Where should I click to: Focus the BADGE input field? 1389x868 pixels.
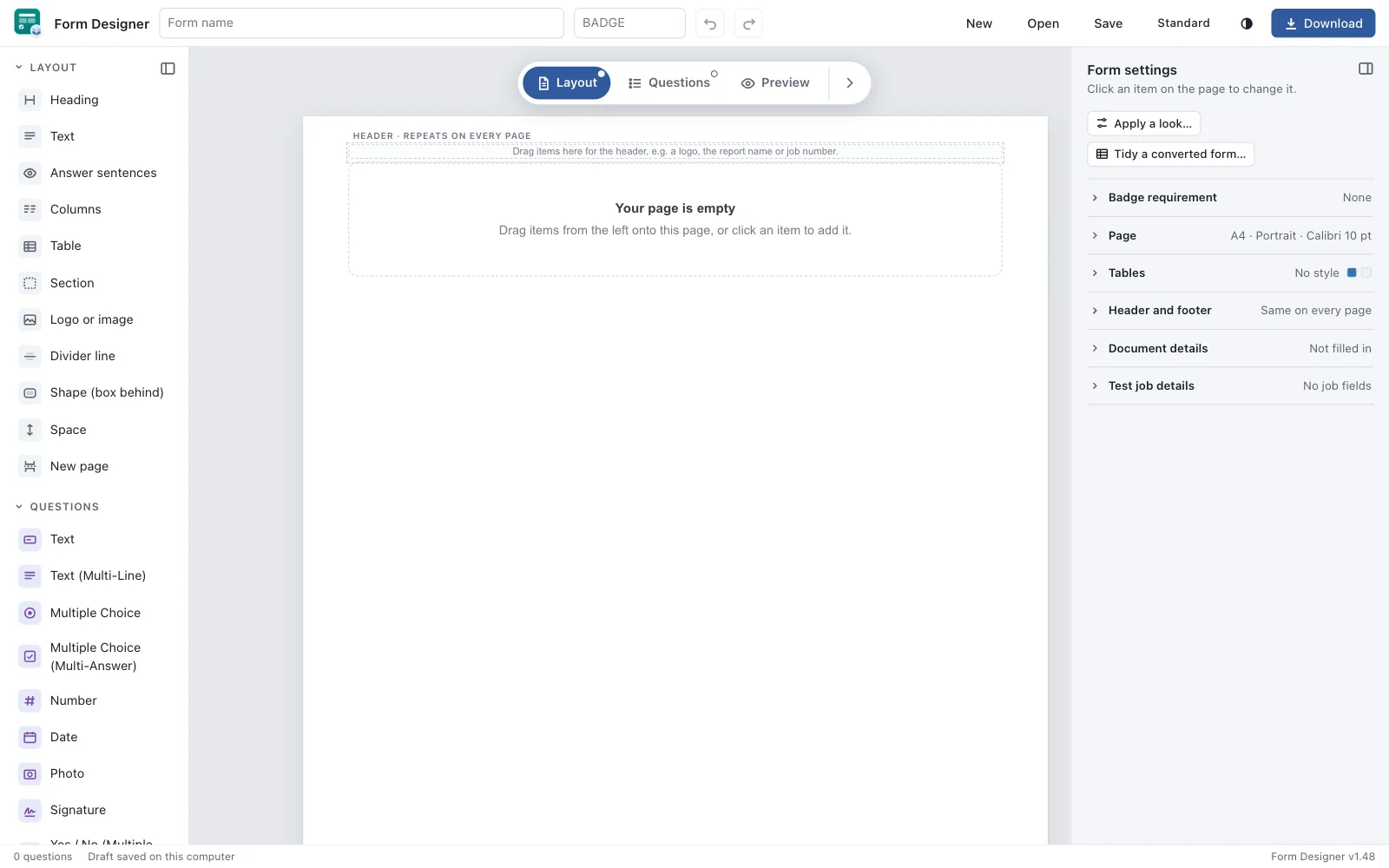tap(629, 23)
